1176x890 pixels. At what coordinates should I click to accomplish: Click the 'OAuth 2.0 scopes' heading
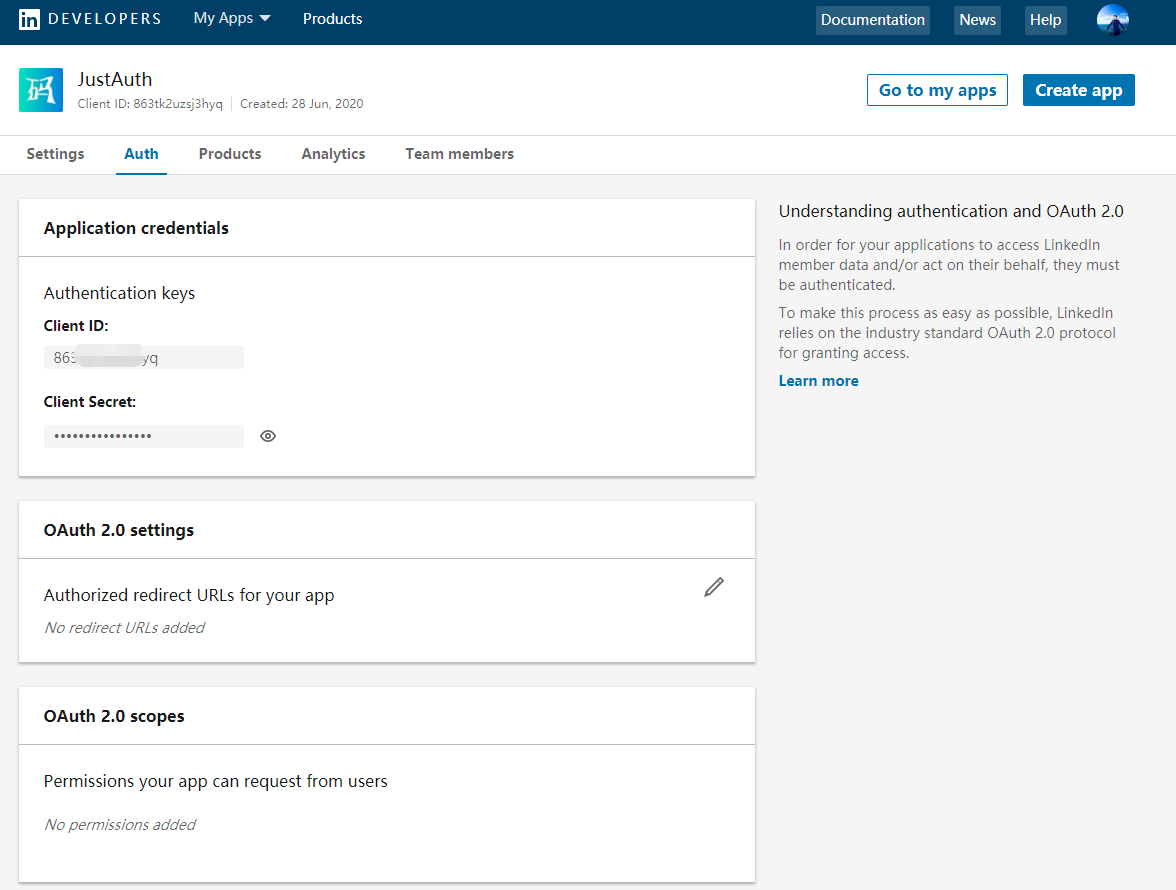point(114,716)
